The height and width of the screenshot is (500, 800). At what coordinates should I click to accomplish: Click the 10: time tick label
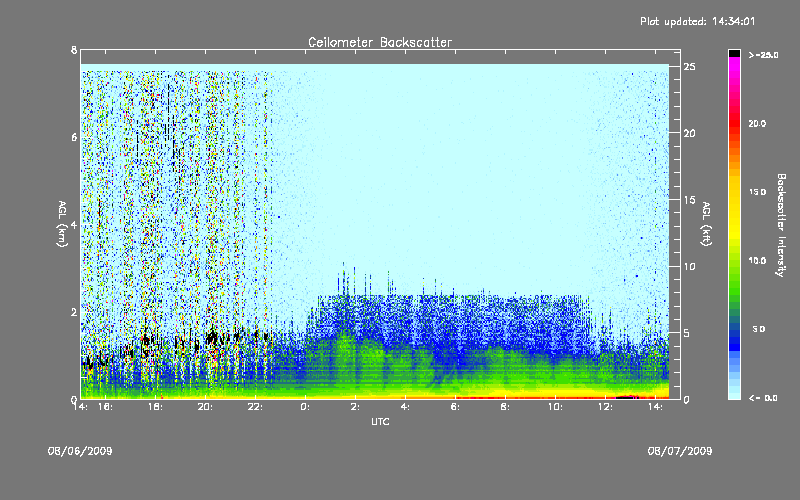point(555,407)
